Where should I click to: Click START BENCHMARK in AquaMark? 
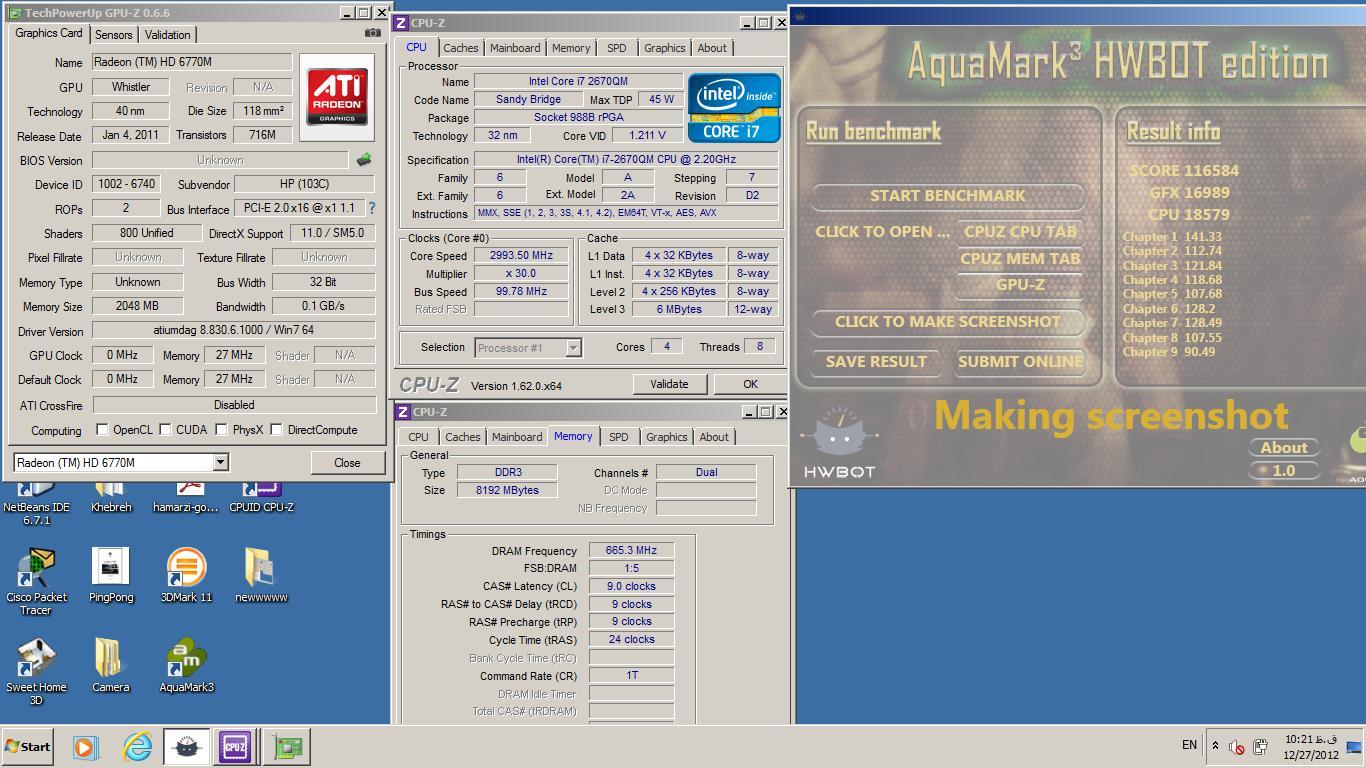tap(948, 196)
